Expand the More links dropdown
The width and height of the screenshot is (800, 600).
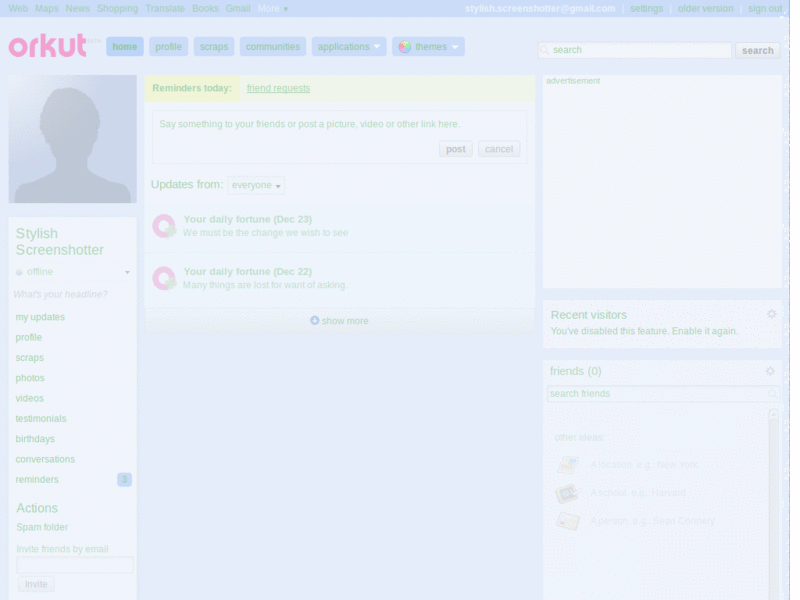[272, 9]
